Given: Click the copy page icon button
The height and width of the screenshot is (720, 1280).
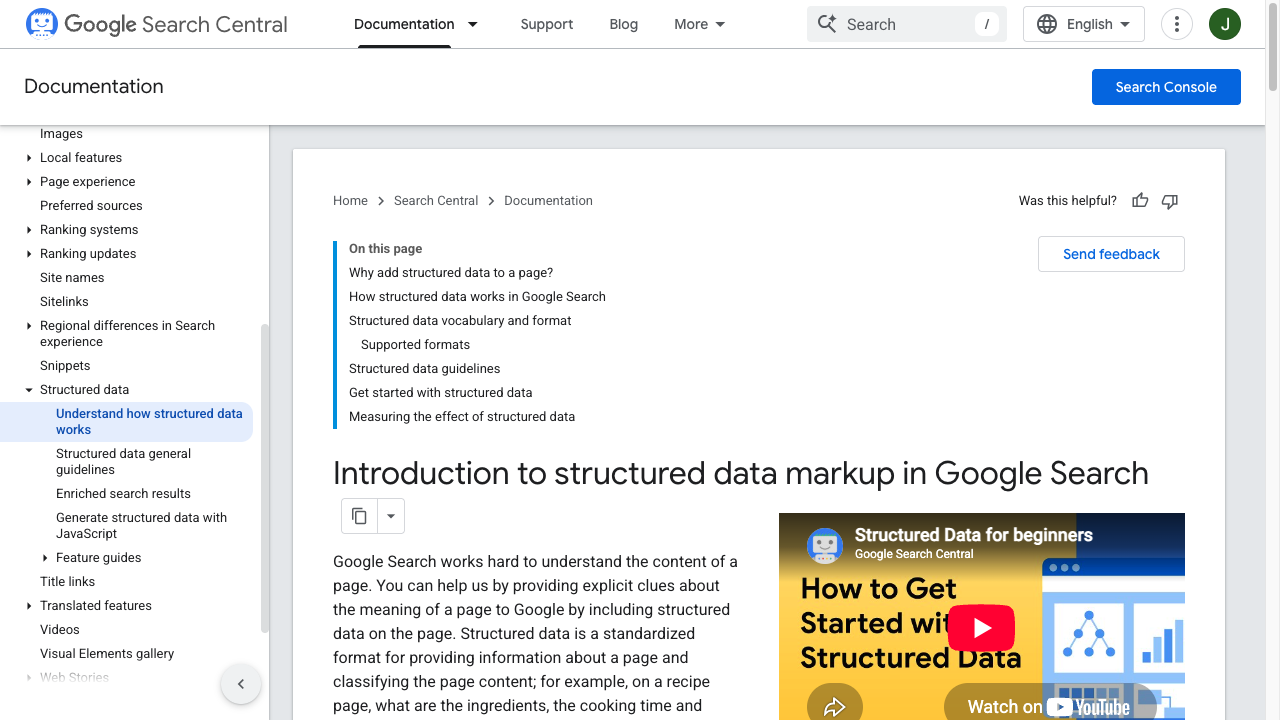Looking at the screenshot, I should click(x=359, y=516).
